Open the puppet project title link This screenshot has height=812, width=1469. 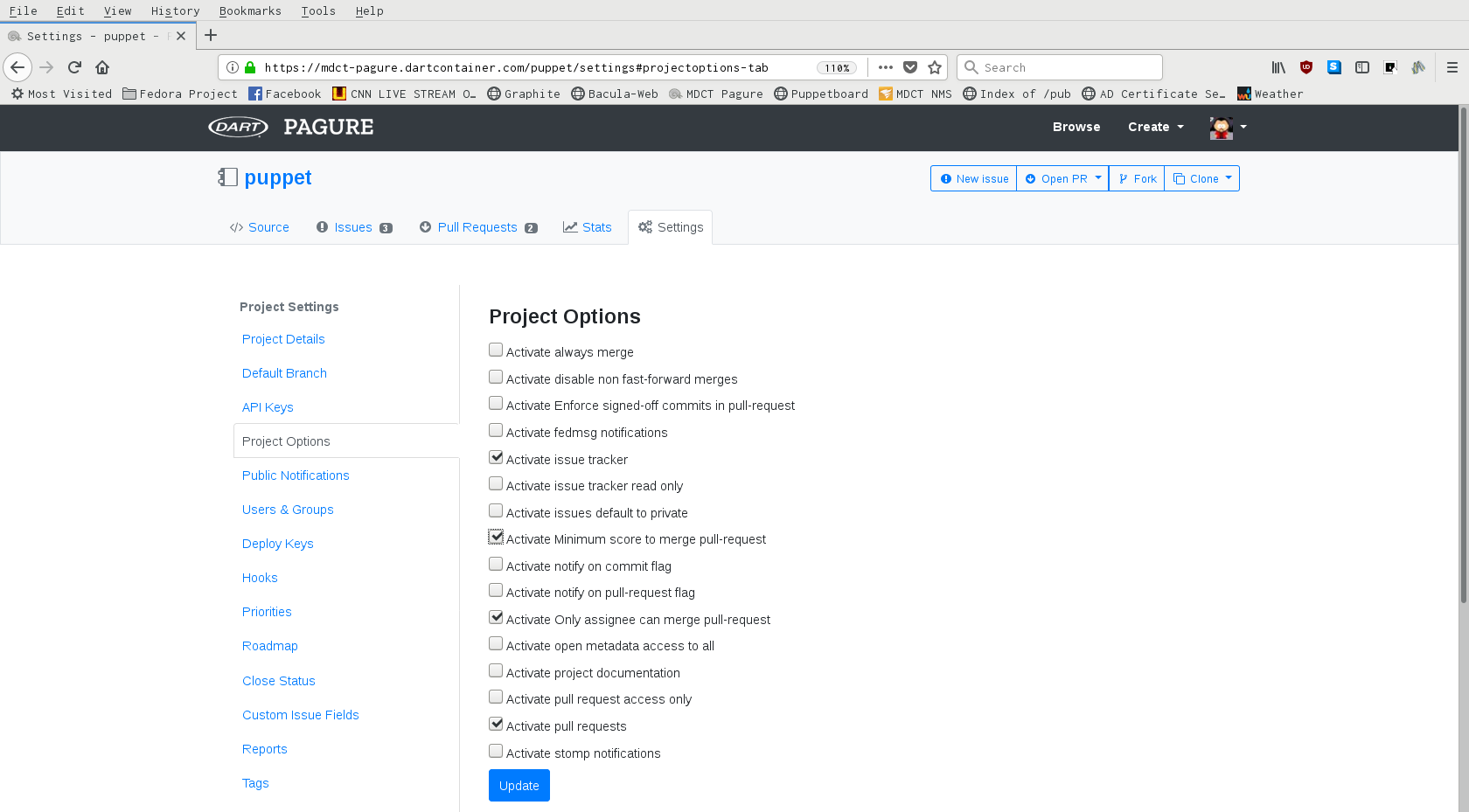[278, 177]
